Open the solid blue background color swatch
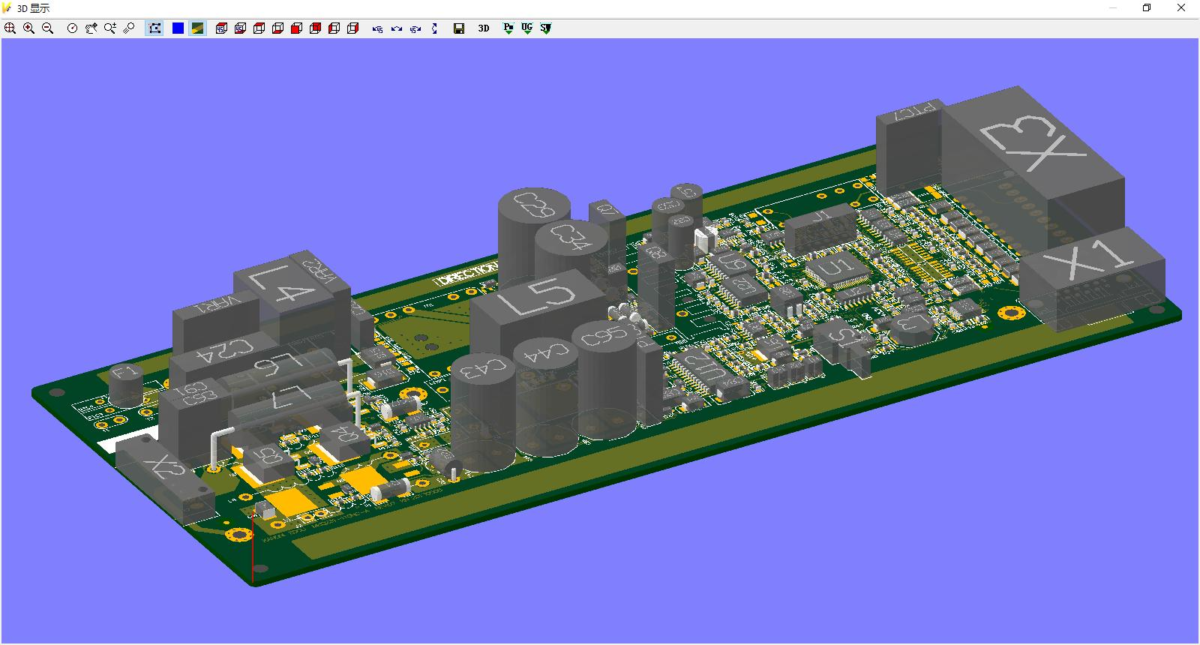This screenshot has width=1200, height=645. (178, 28)
